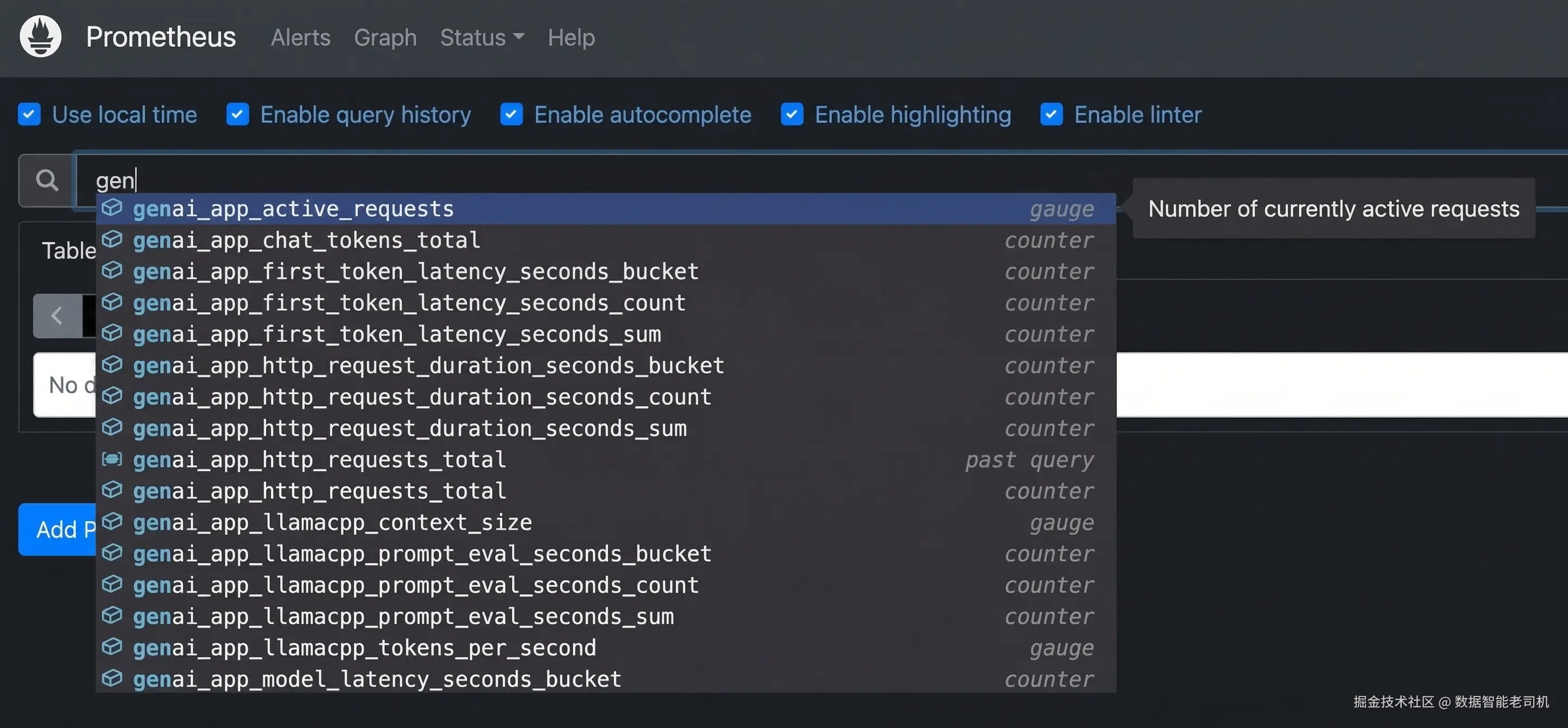The image size is (1568, 728).
Task: Click the magnifying glass search icon
Action: click(47, 180)
